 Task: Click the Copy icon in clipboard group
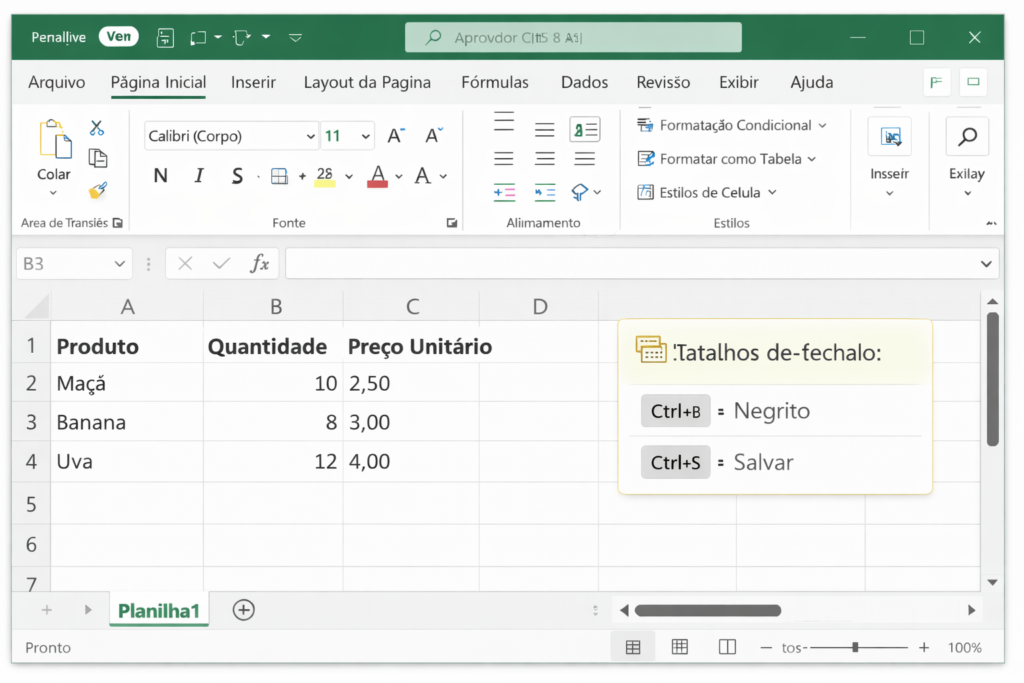(x=97, y=158)
